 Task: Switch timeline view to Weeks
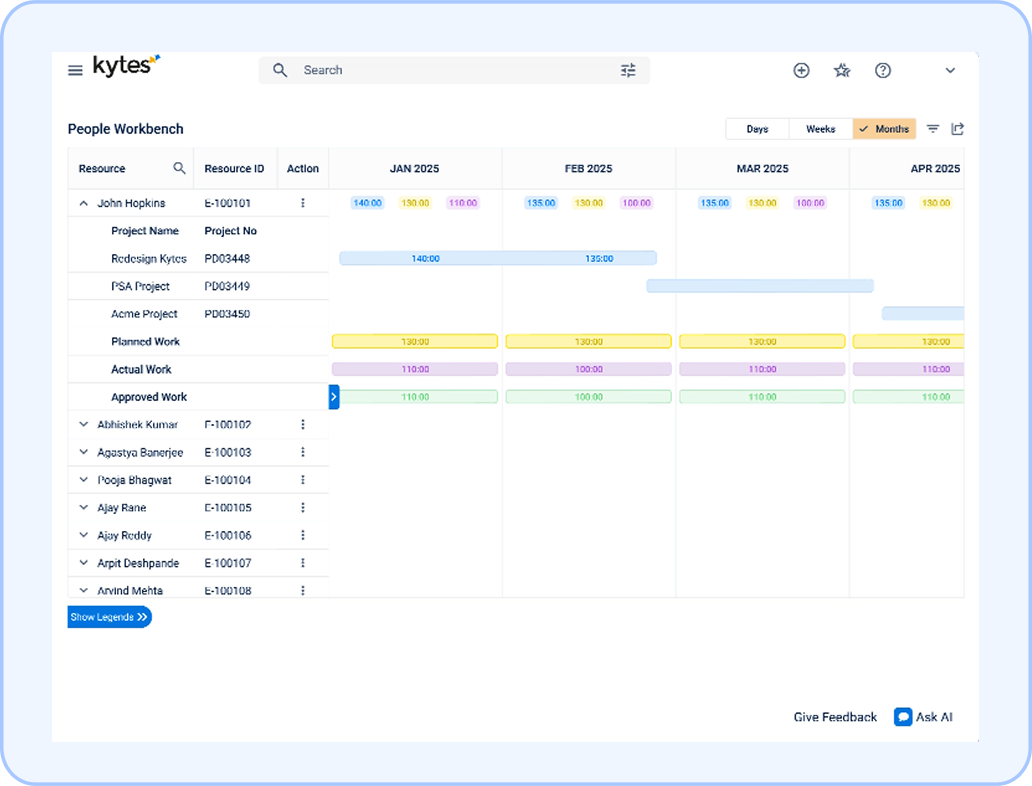820,129
